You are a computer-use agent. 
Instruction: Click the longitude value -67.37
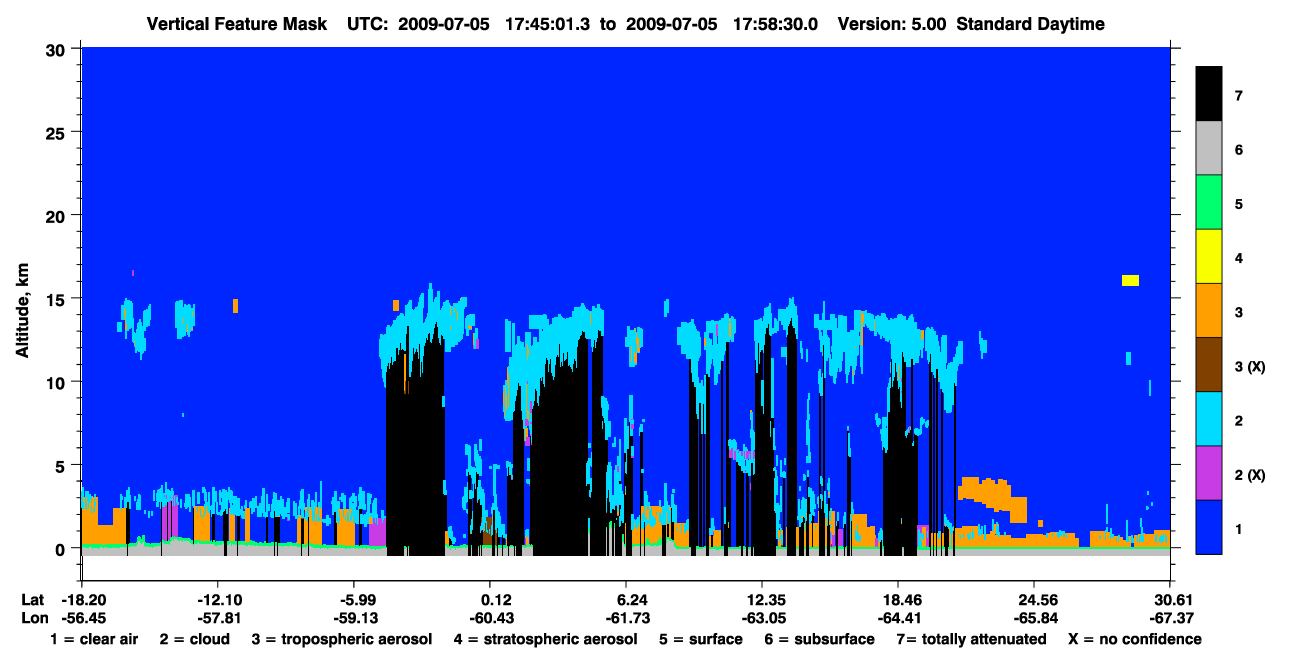coord(1170,618)
